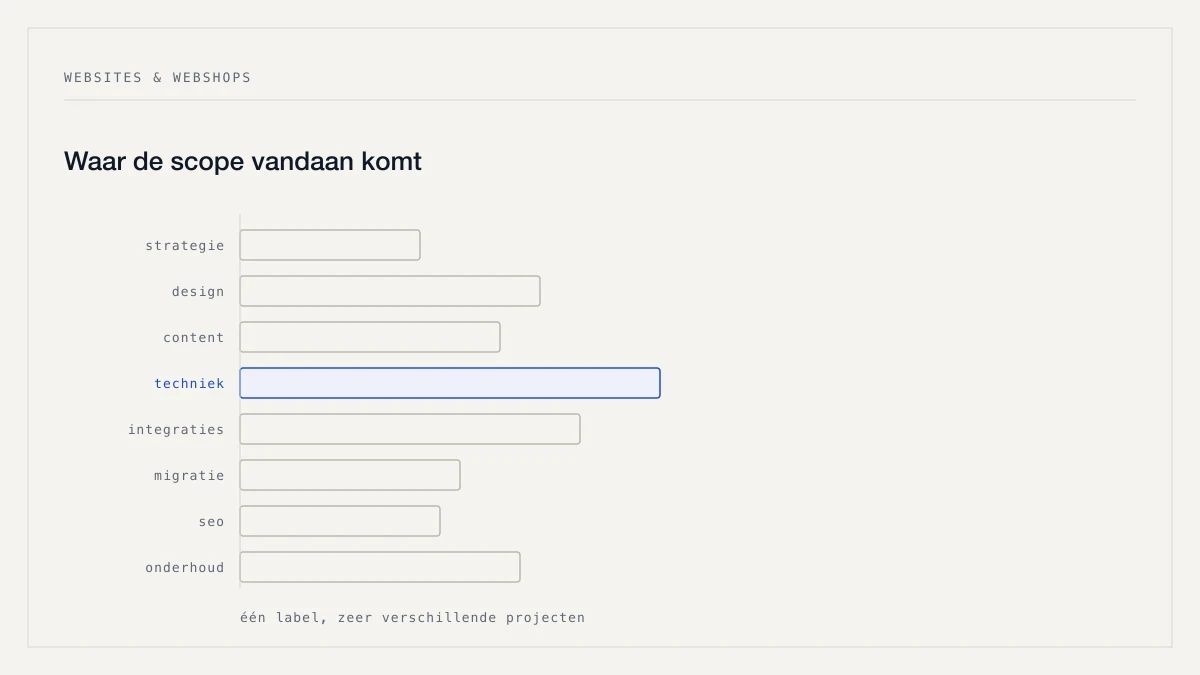1200x675 pixels.
Task: Click the onderhoud label
Action: pos(185,567)
